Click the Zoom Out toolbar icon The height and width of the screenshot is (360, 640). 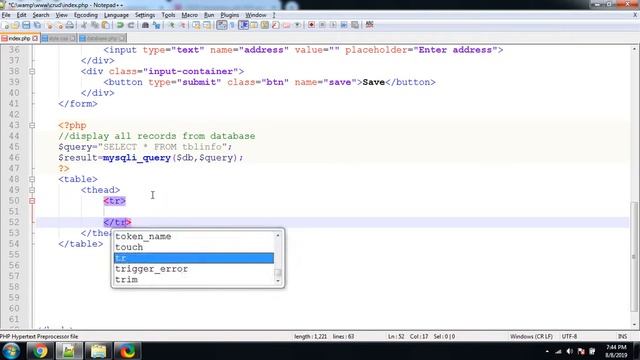pos(182,25)
